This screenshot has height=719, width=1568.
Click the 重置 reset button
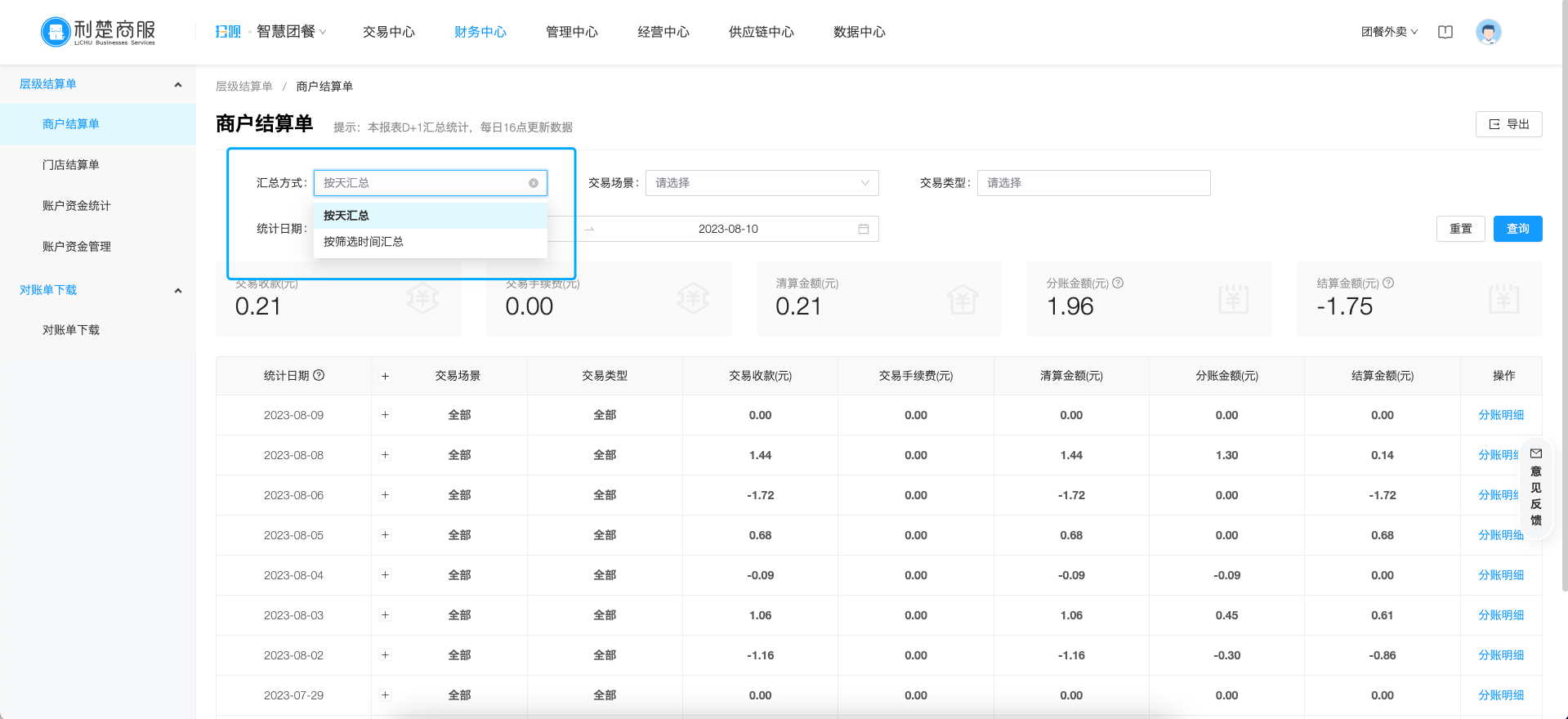1461,229
